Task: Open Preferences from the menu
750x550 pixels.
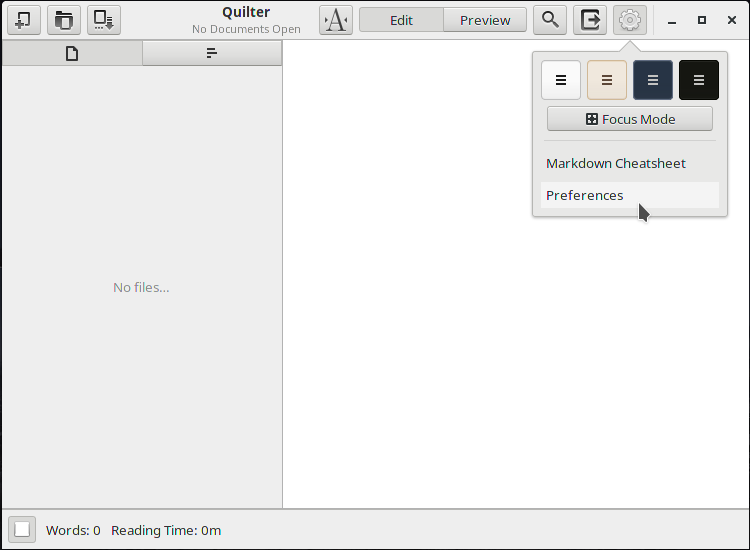Action: 629,195
